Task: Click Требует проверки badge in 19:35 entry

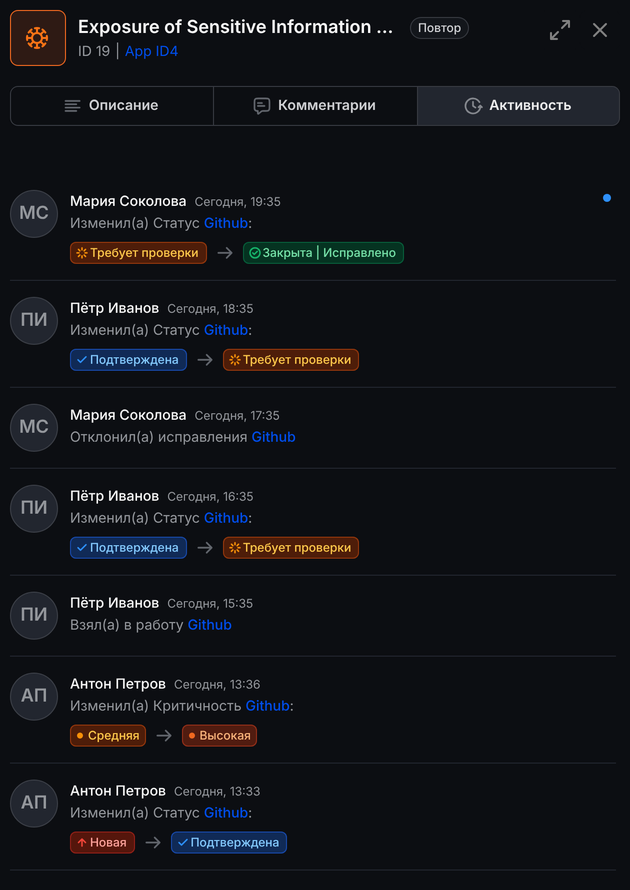Action: point(138,253)
